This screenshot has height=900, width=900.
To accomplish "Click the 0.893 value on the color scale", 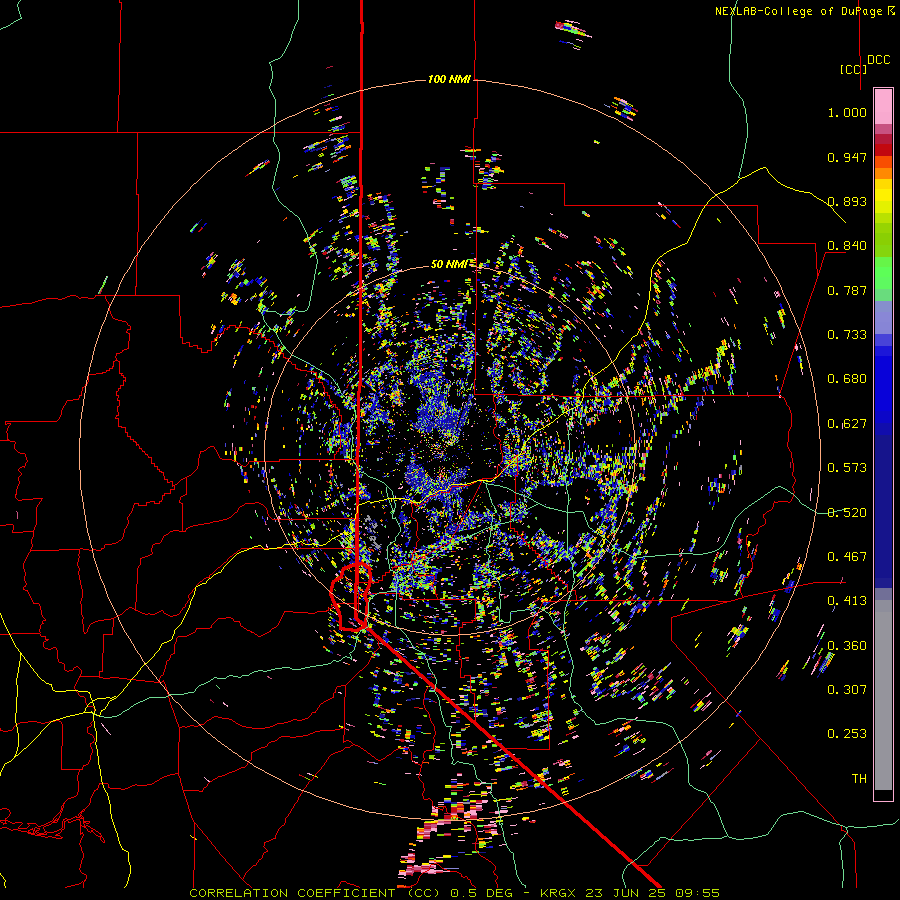I will [x=847, y=201].
